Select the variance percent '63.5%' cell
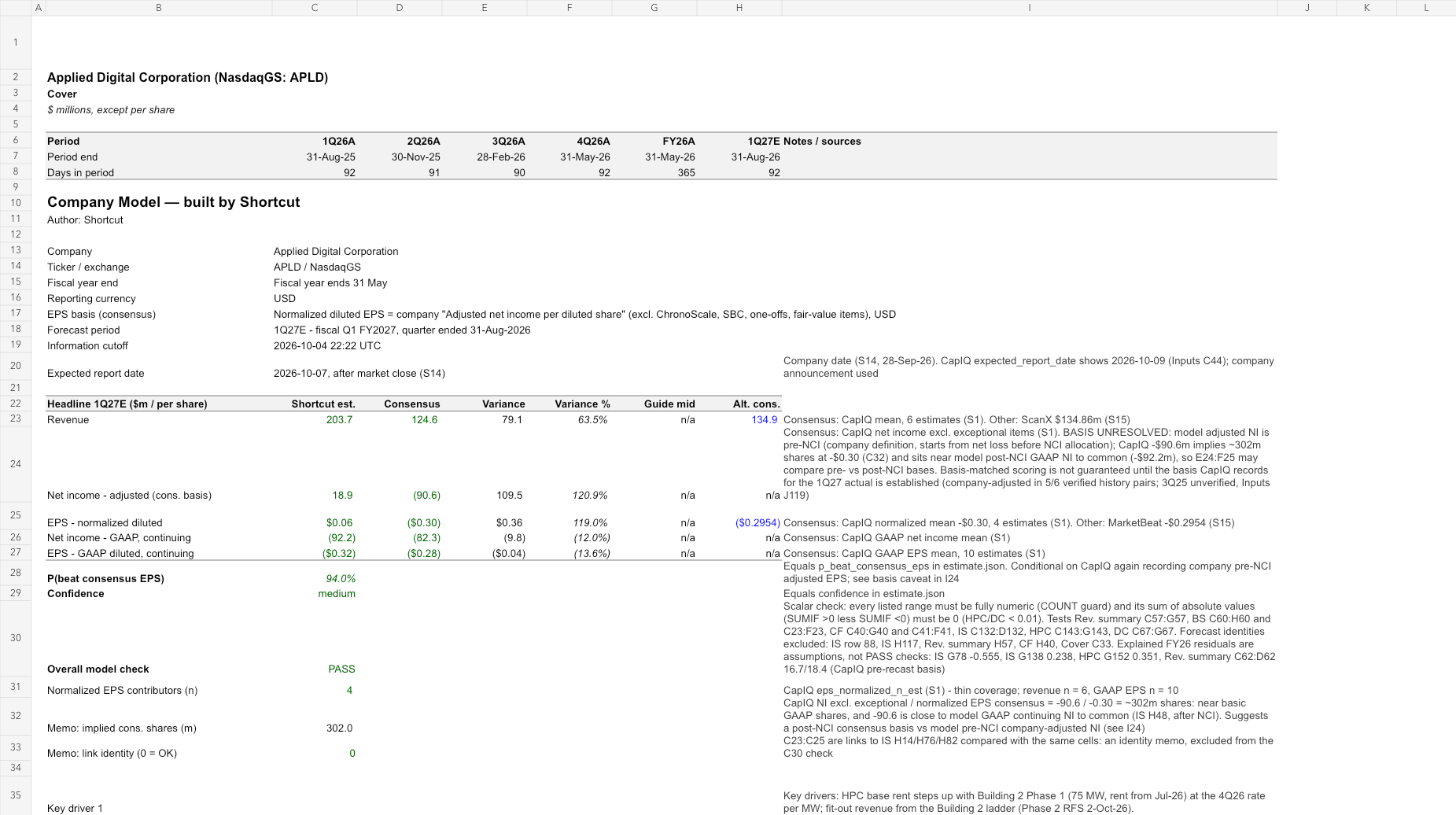 (x=593, y=419)
